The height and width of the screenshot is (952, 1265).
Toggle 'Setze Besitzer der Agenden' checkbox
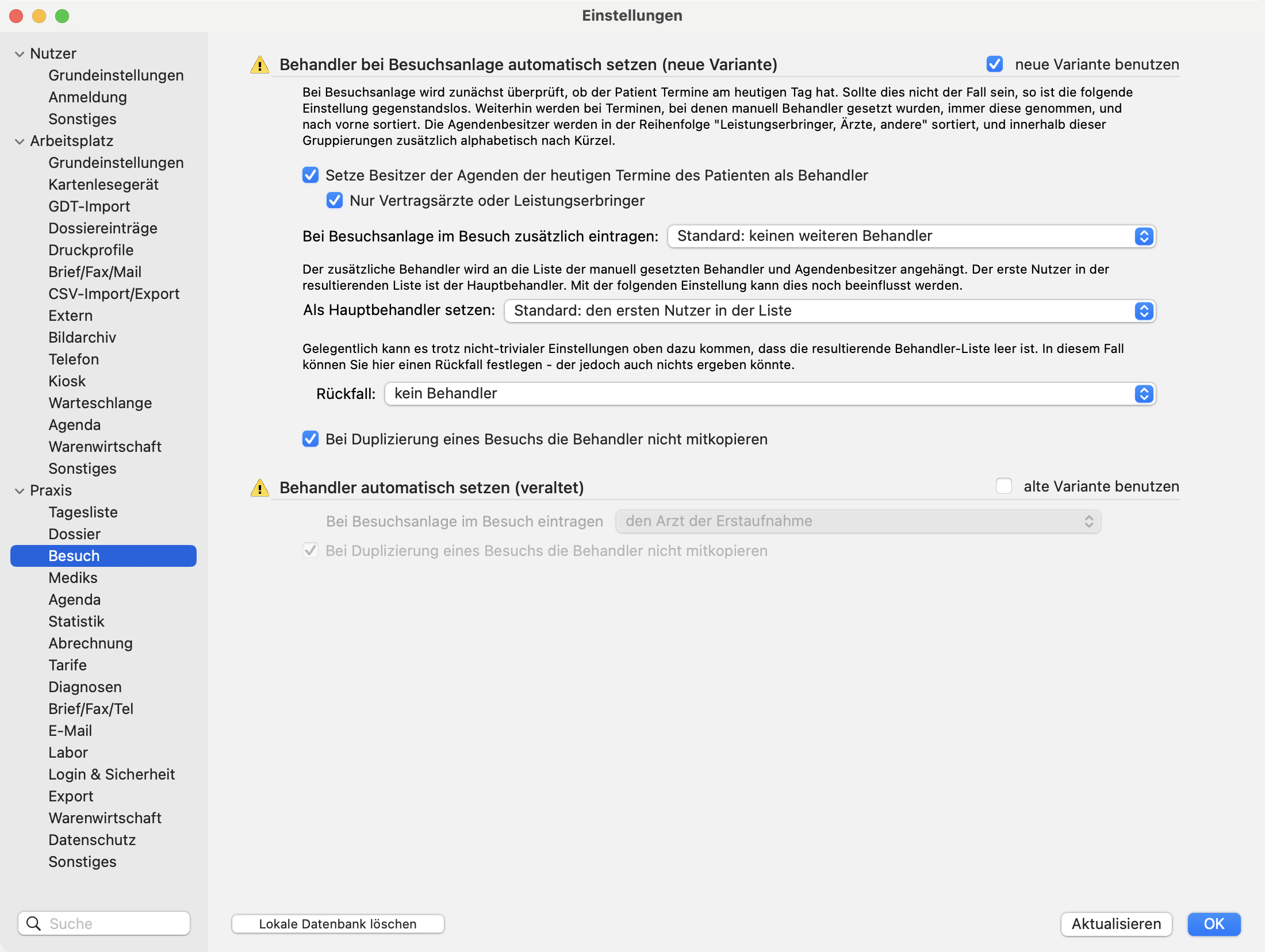(310, 175)
